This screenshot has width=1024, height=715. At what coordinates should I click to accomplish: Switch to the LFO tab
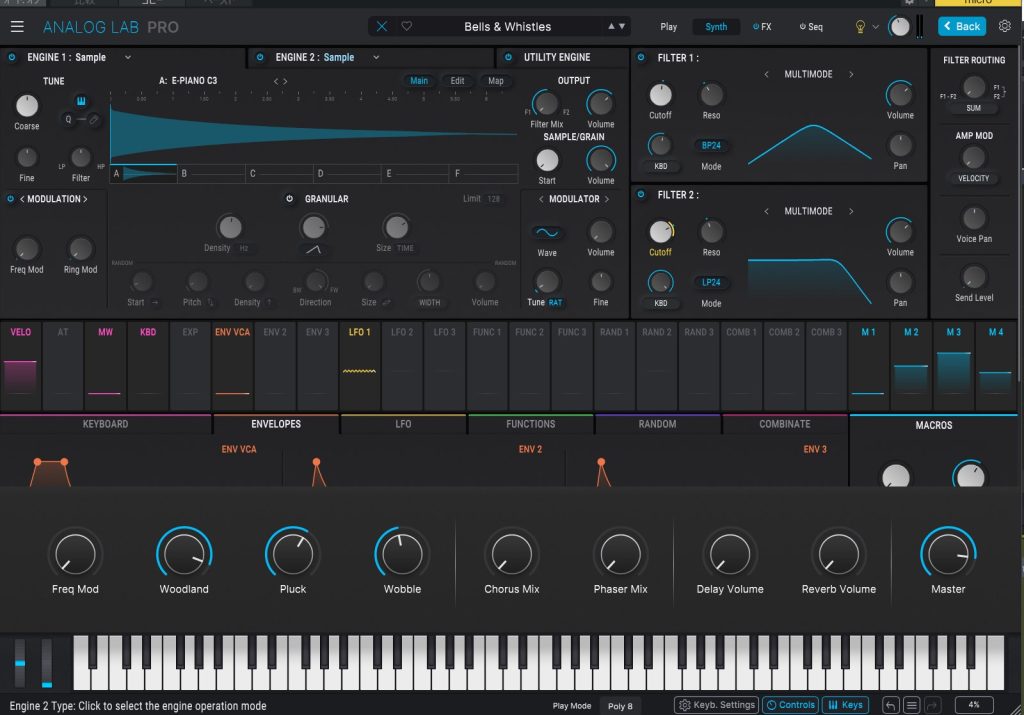coord(403,424)
